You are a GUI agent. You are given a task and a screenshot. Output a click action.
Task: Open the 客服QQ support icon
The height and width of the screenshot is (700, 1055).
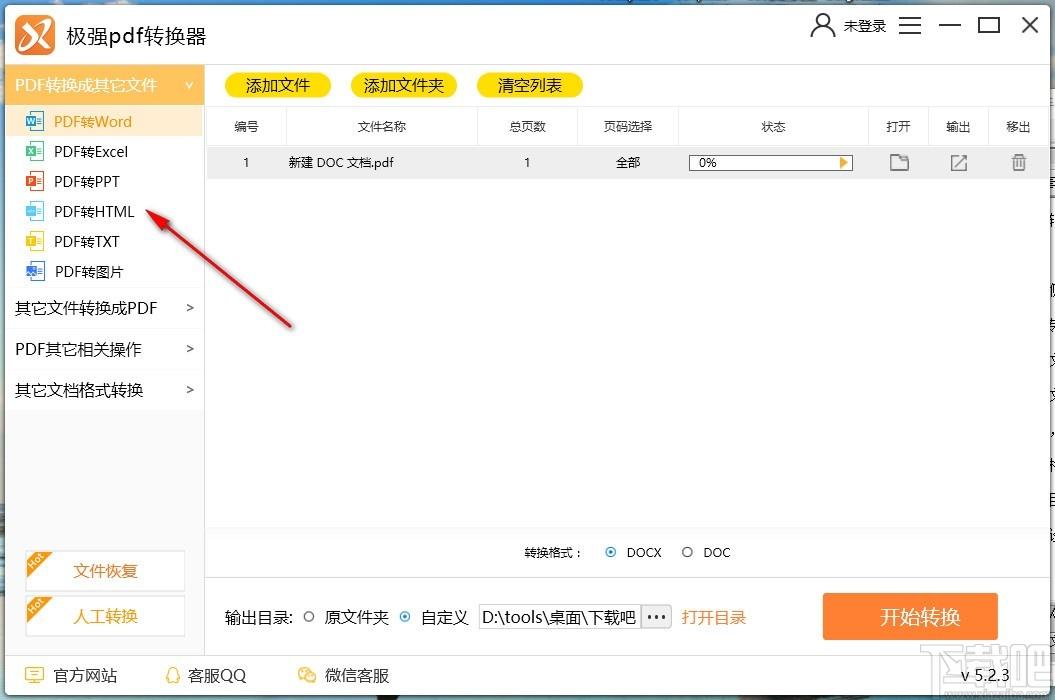click(173, 675)
